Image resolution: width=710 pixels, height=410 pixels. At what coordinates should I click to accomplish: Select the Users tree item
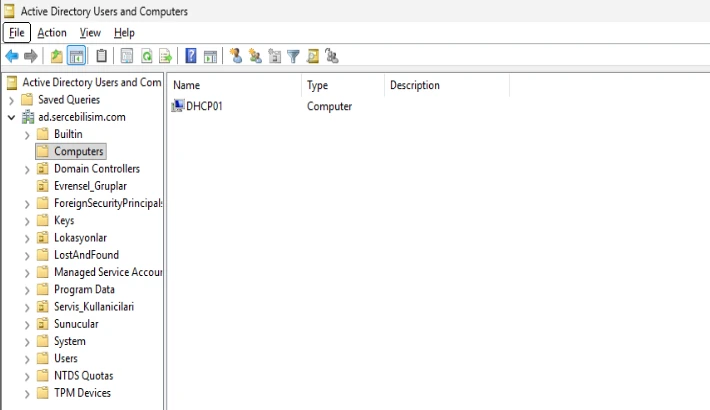point(66,358)
